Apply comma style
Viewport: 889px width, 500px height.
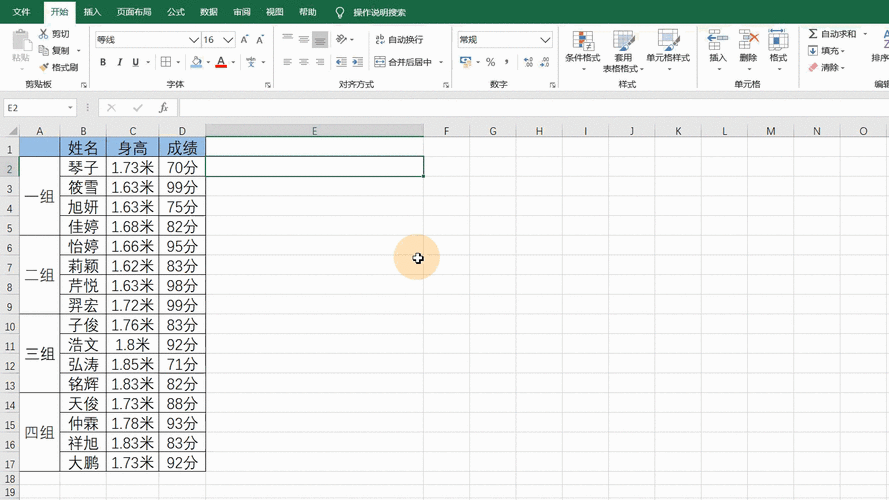506,61
